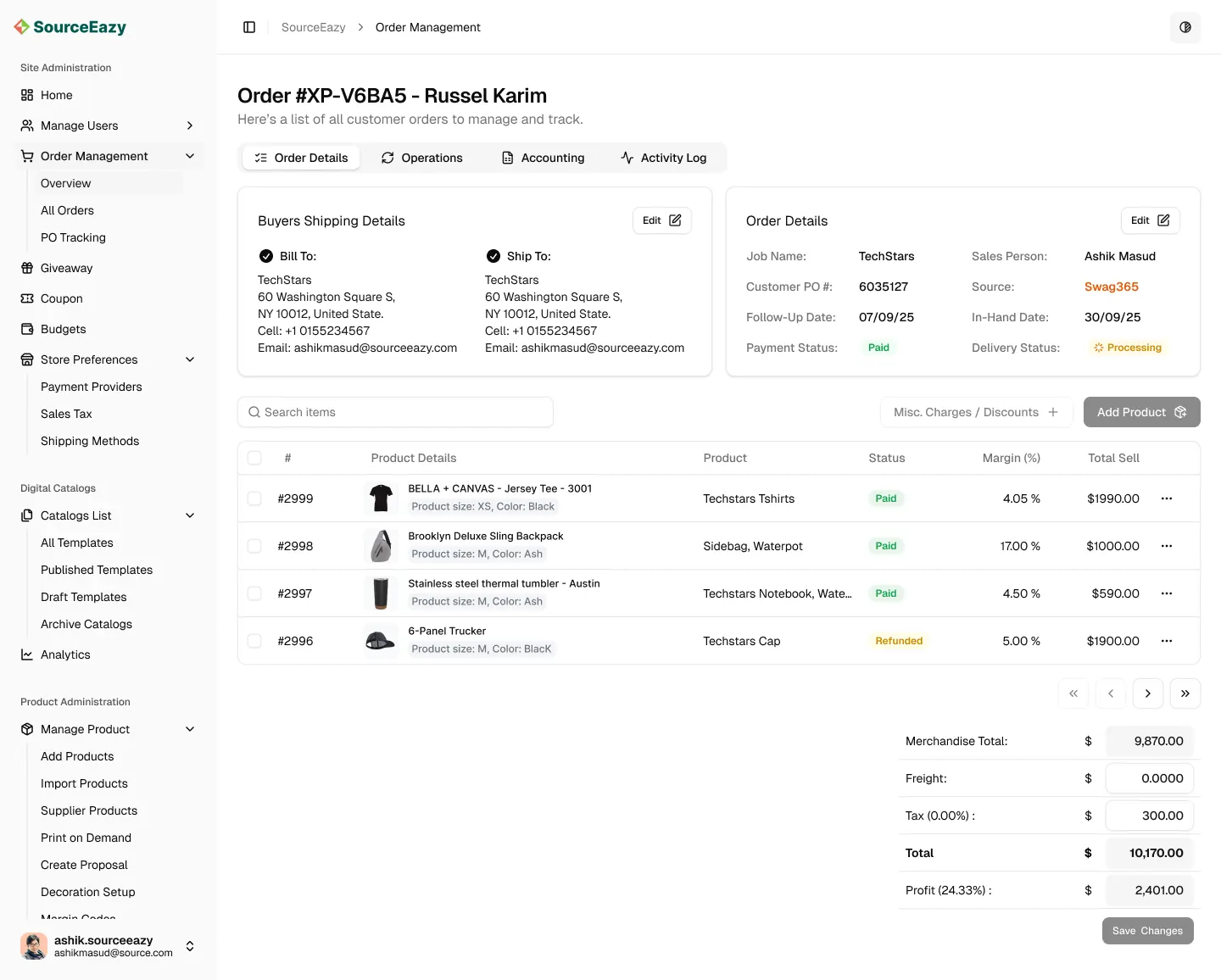
Task: Check the box for order #2997
Action: point(254,593)
